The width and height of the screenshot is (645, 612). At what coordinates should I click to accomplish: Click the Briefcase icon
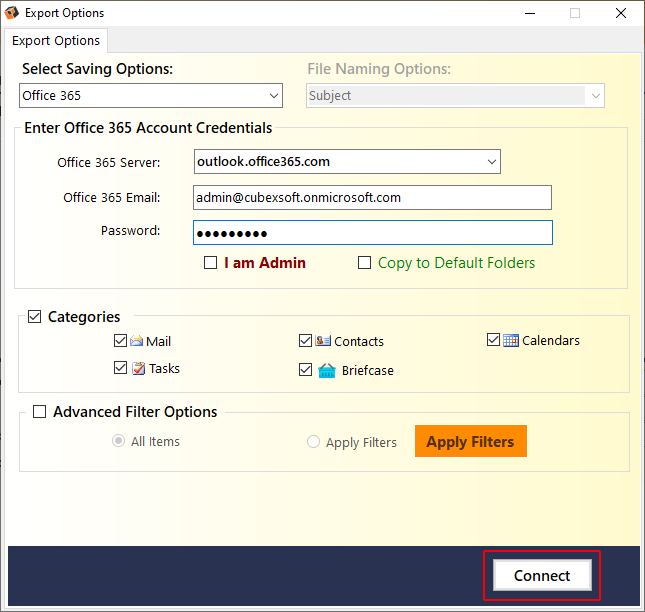326,370
